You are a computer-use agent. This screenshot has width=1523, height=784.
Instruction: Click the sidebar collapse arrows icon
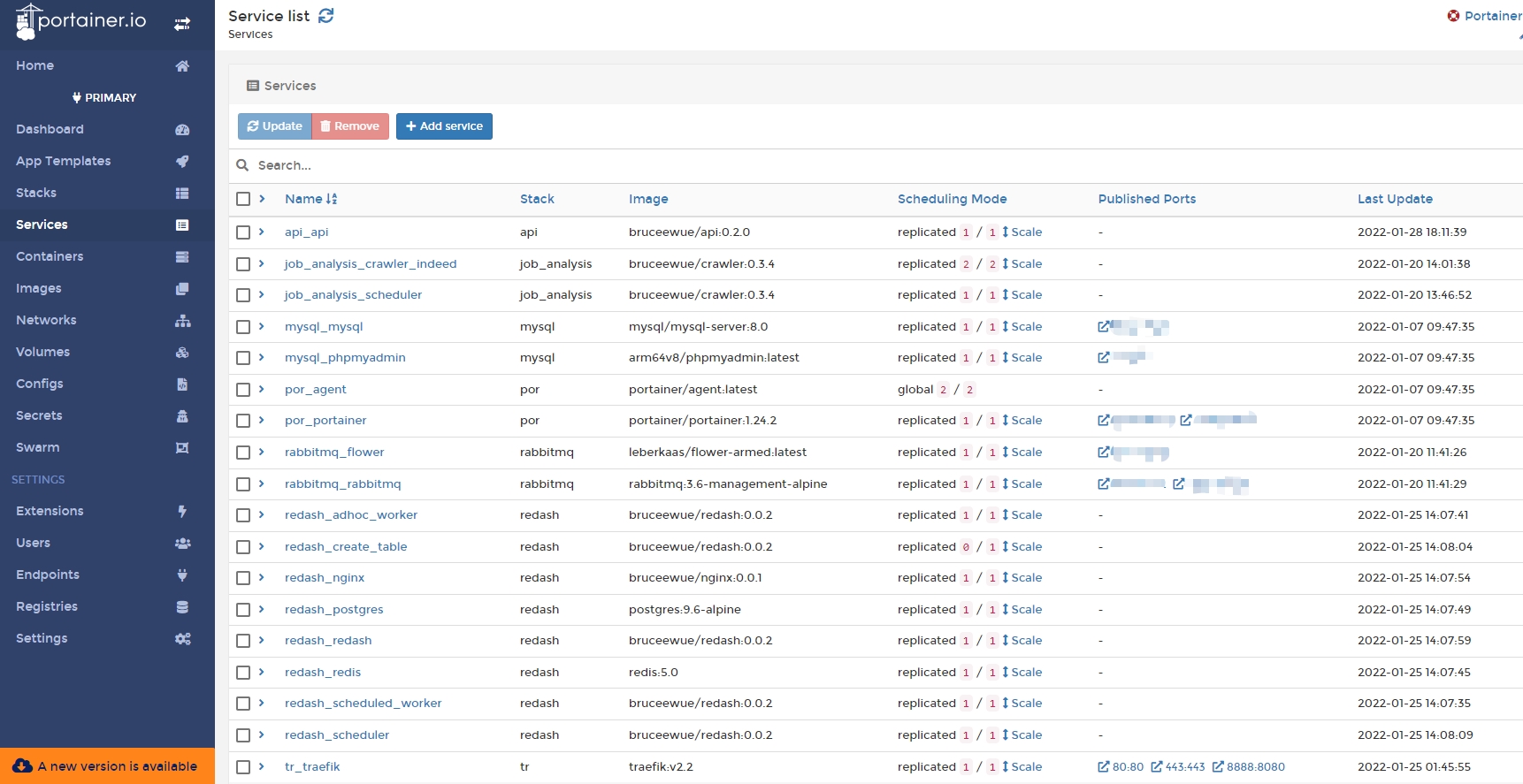(182, 25)
